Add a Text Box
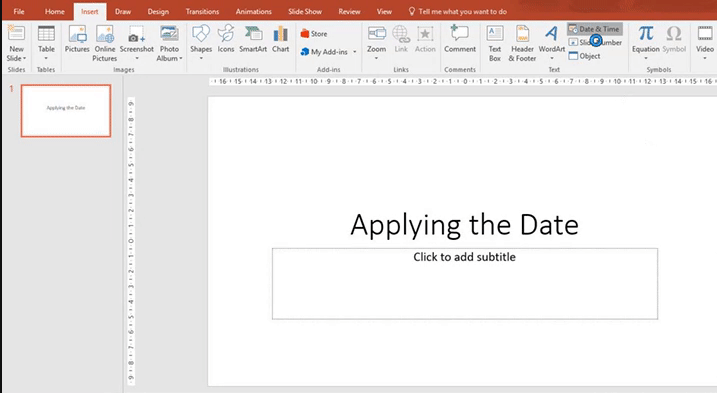Image resolution: width=717 pixels, height=393 pixels. point(495,43)
